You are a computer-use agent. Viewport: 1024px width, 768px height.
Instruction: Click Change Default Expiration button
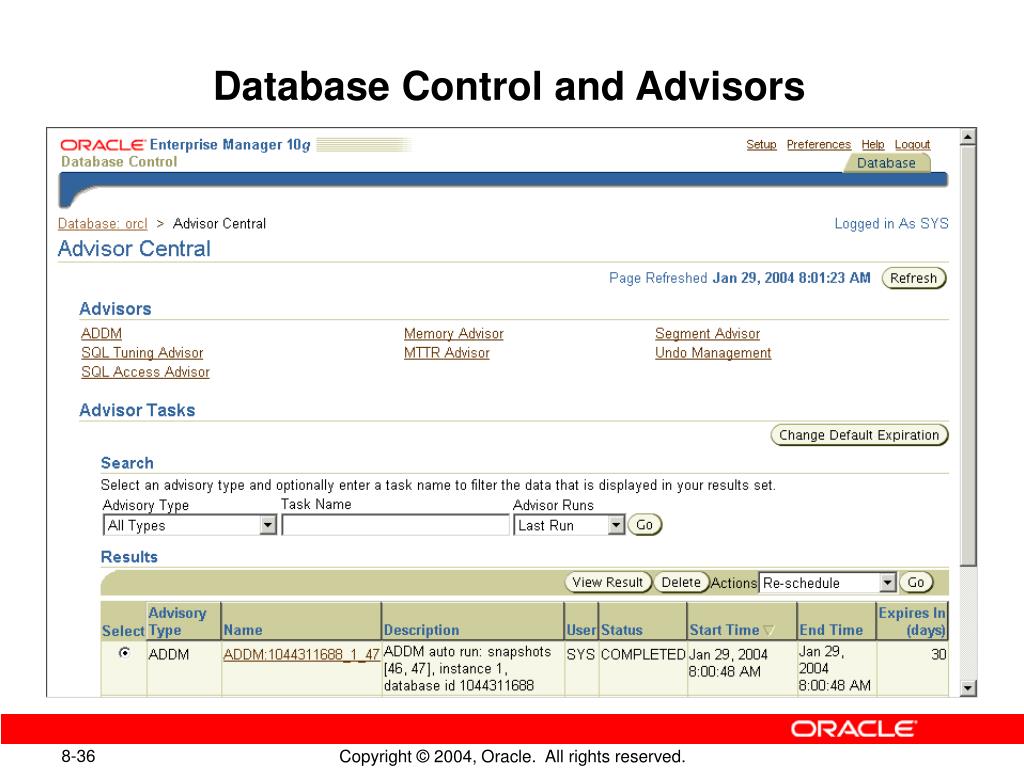pyautogui.click(x=859, y=435)
